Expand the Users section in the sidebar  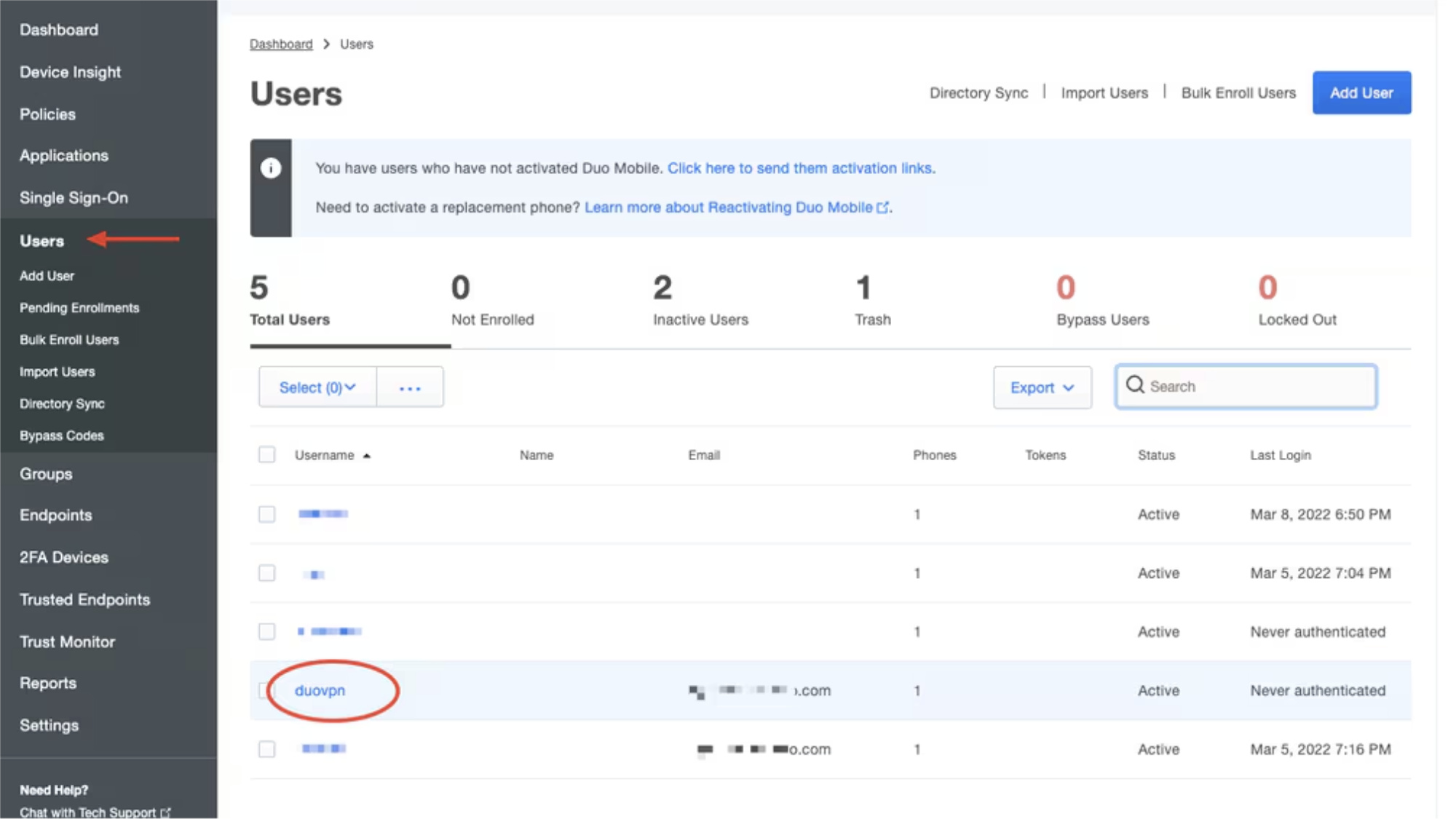point(41,240)
